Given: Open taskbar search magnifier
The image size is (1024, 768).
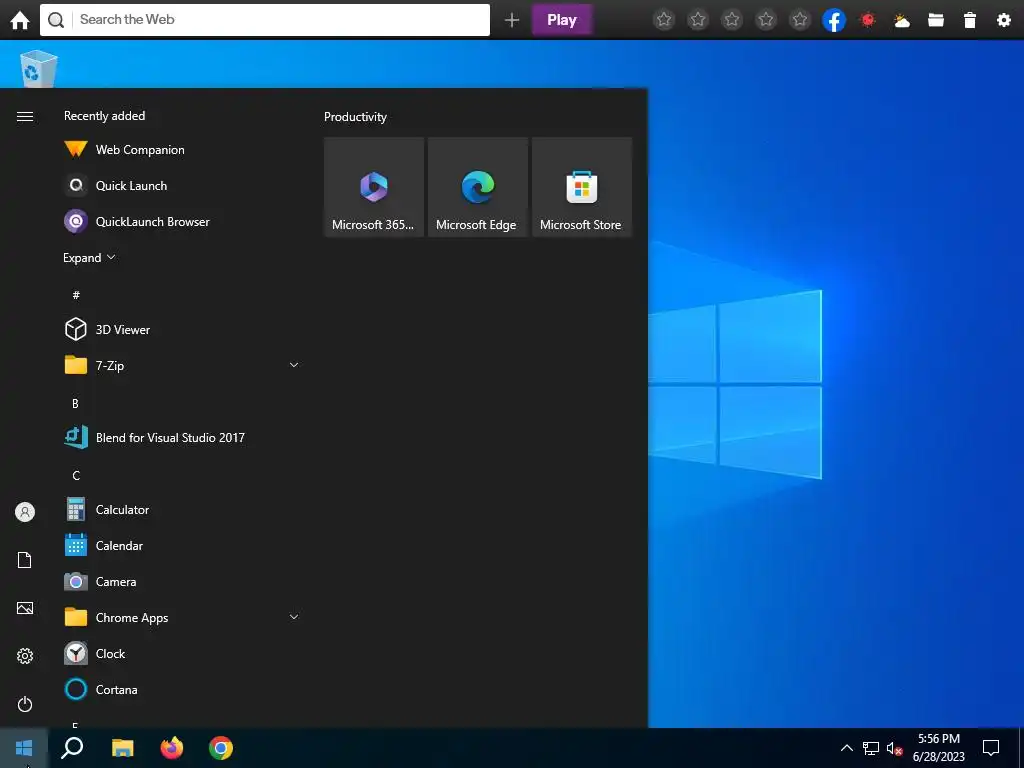Looking at the screenshot, I should tap(72, 748).
